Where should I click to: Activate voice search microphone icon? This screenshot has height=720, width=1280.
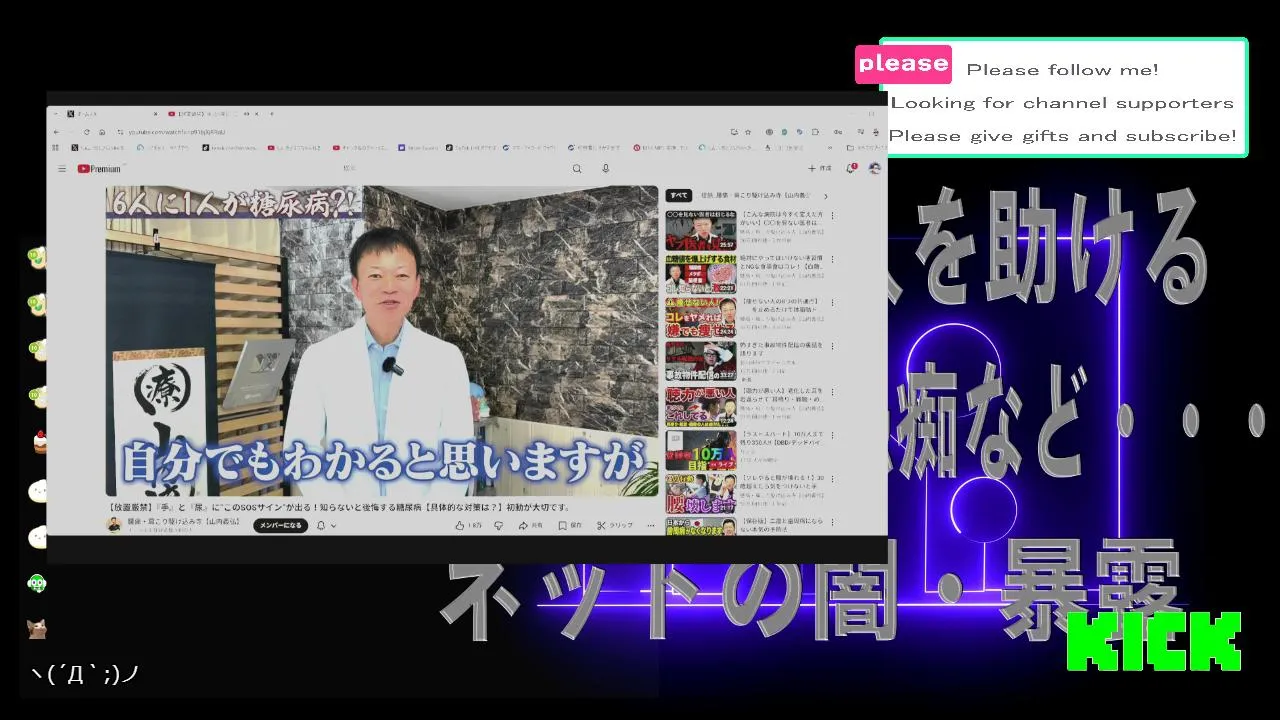point(605,169)
